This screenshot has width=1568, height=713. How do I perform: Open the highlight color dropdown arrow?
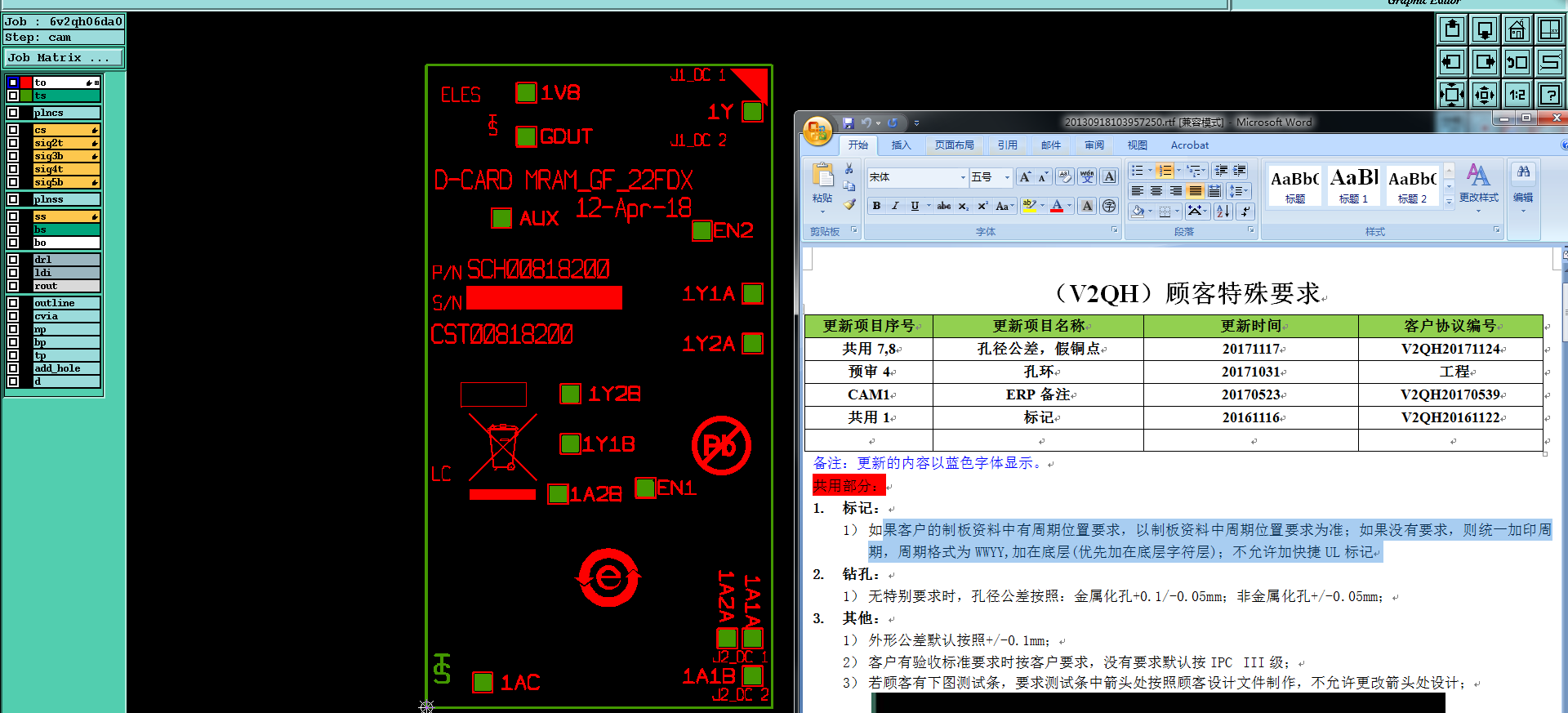(x=1042, y=206)
